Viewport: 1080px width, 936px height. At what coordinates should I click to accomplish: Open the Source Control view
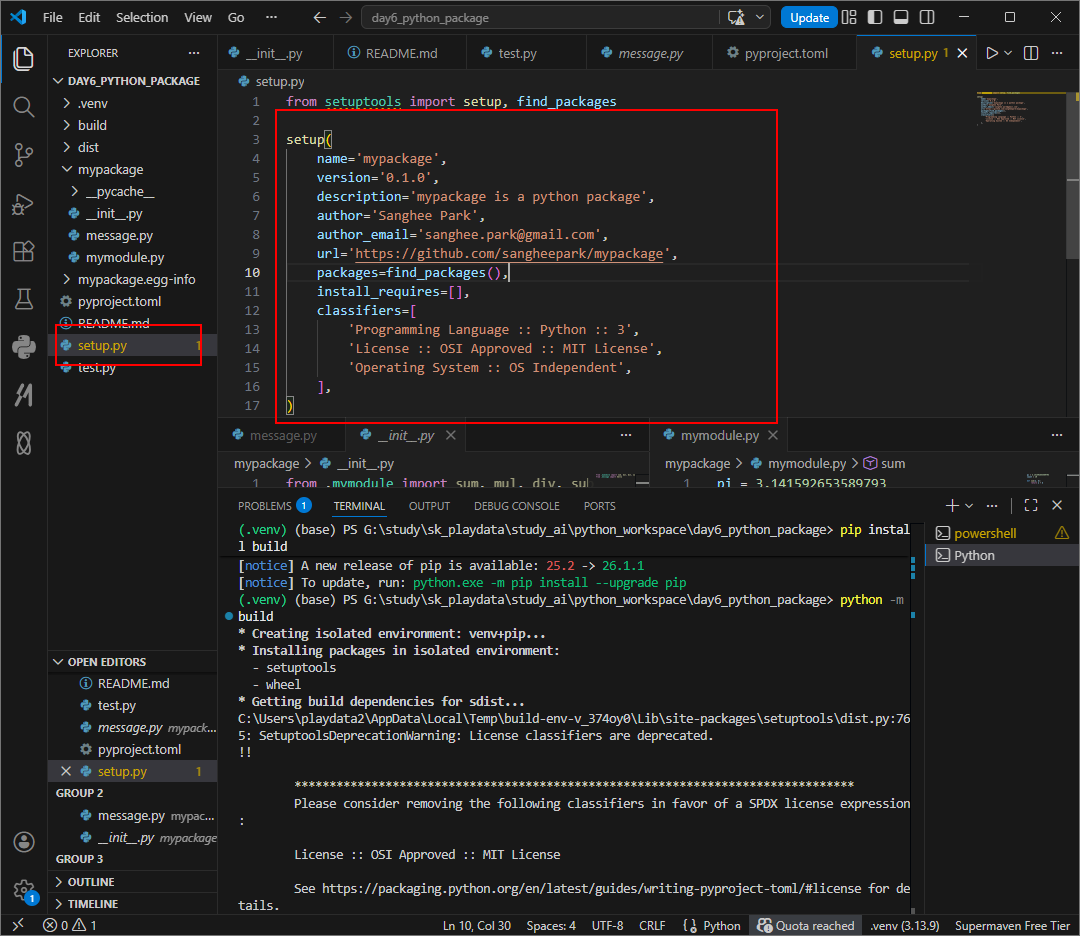pos(23,155)
